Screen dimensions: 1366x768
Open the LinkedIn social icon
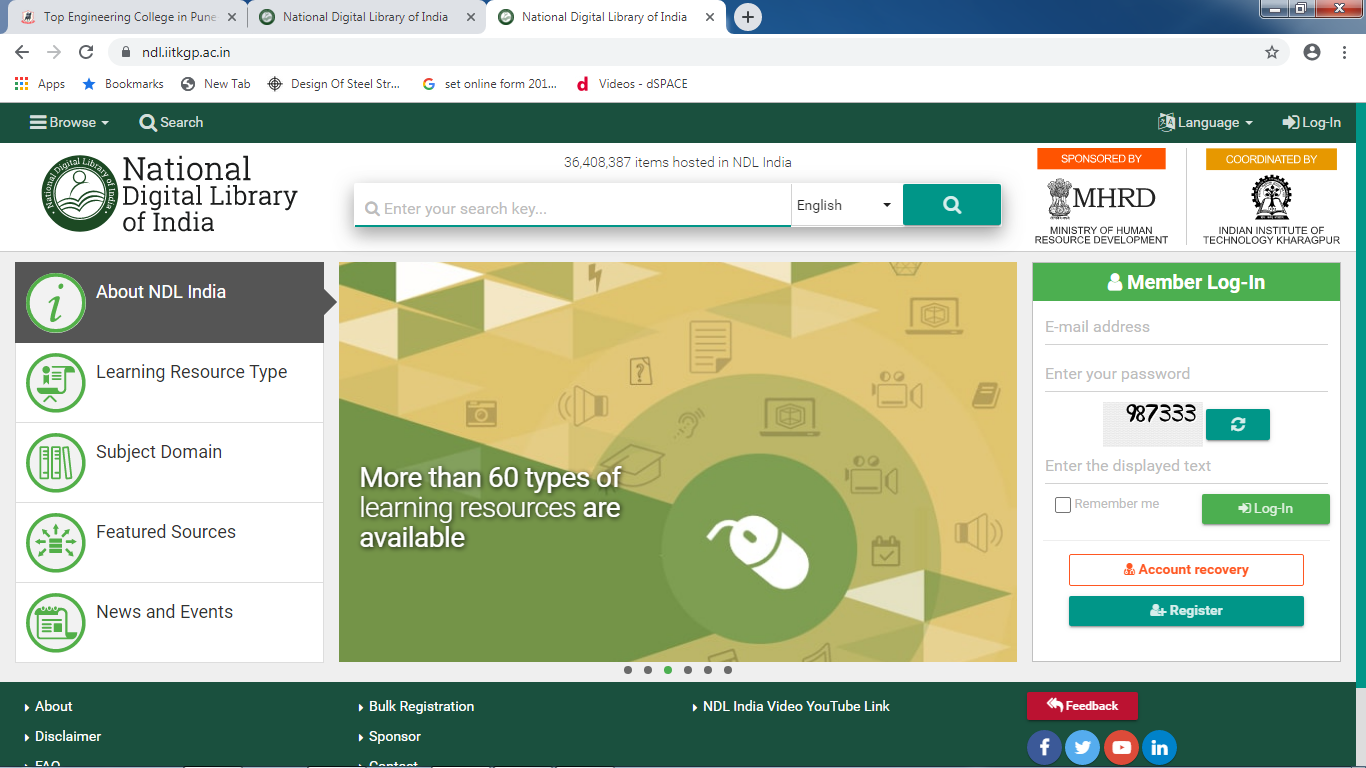(x=1160, y=747)
